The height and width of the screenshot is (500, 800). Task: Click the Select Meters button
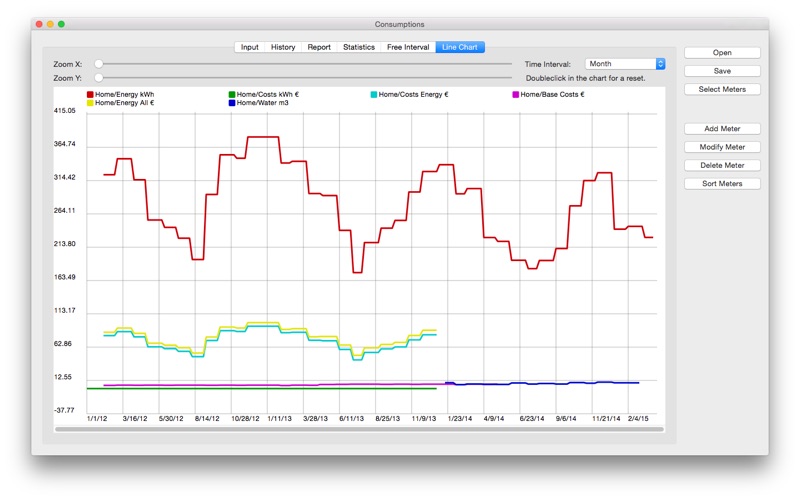(722, 89)
